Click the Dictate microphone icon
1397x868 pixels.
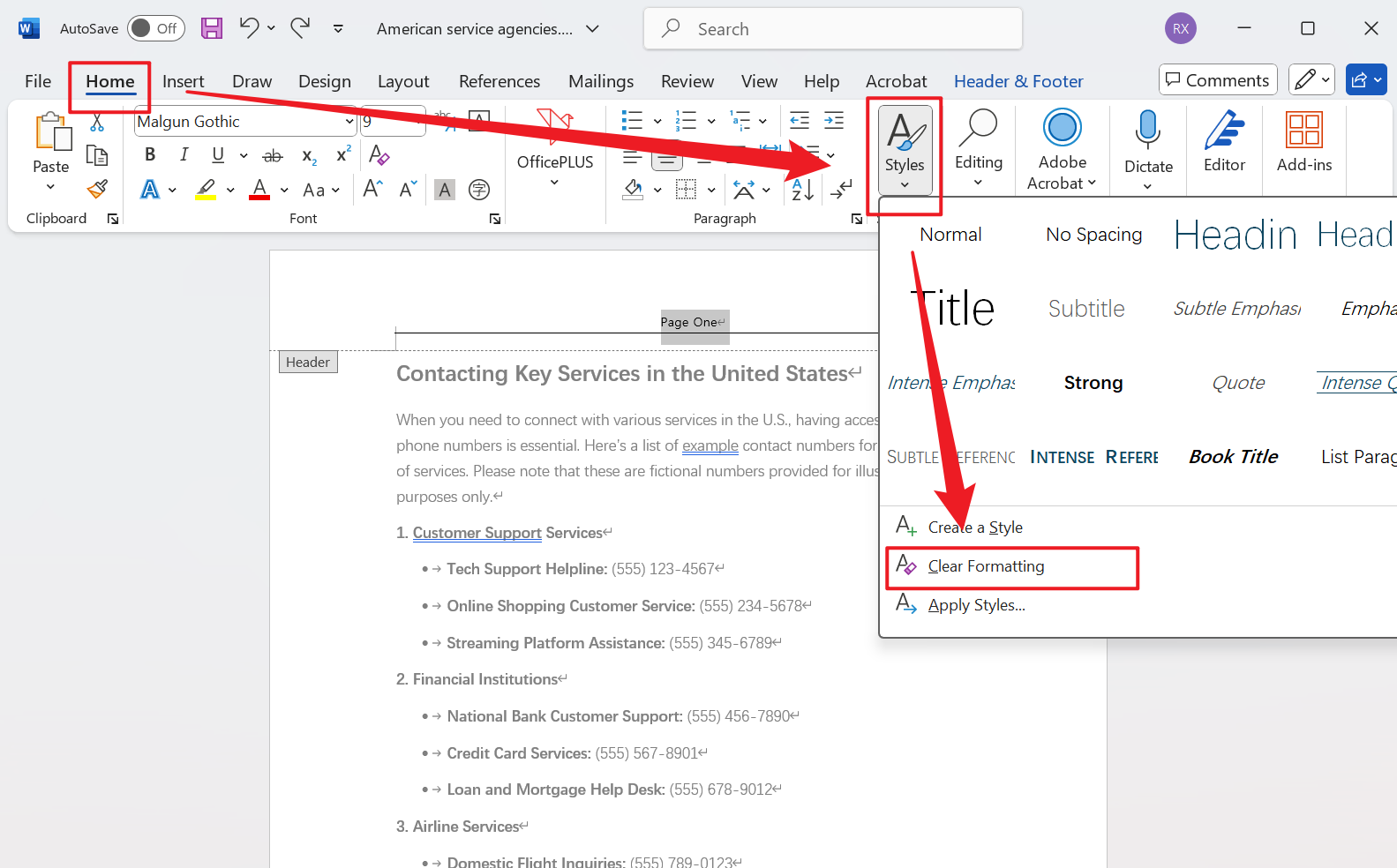click(1148, 131)
